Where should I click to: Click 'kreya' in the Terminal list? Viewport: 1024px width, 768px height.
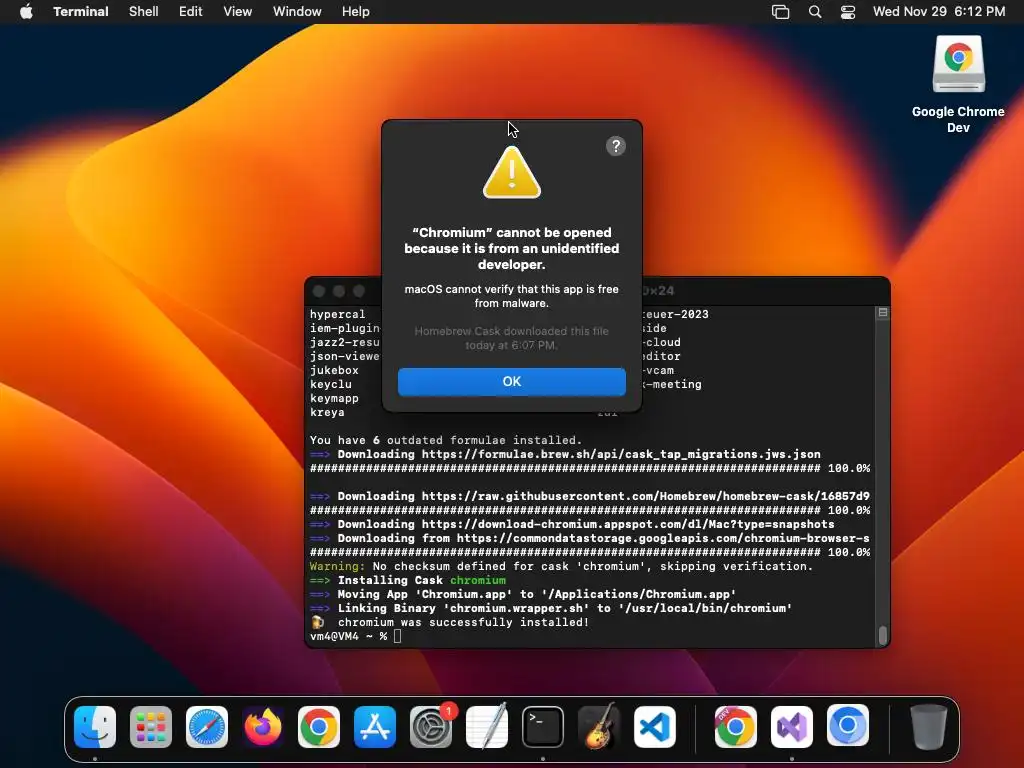327,413
